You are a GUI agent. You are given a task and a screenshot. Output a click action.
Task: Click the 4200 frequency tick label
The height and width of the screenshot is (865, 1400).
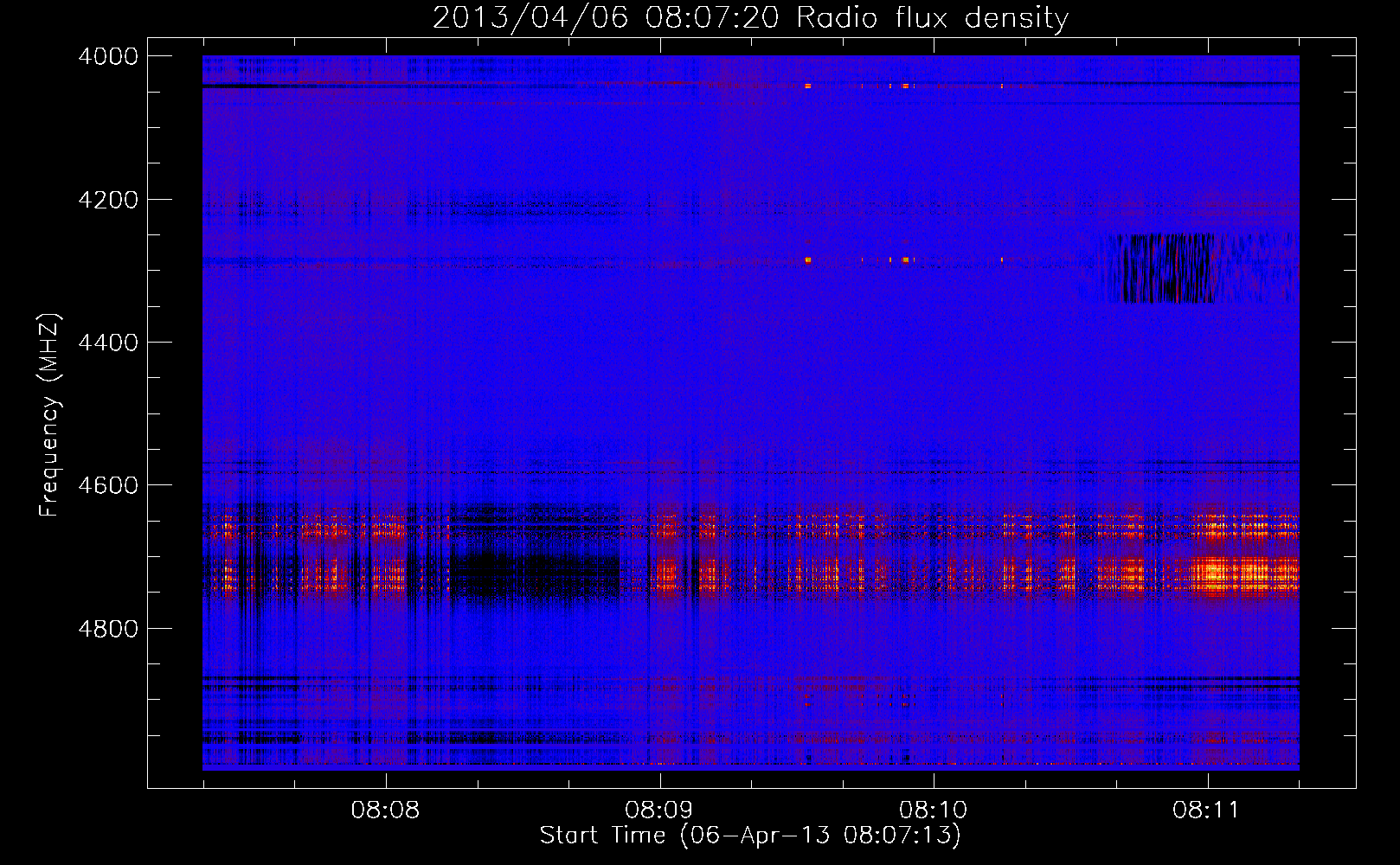pyautogui.click(x=108, y=200)
